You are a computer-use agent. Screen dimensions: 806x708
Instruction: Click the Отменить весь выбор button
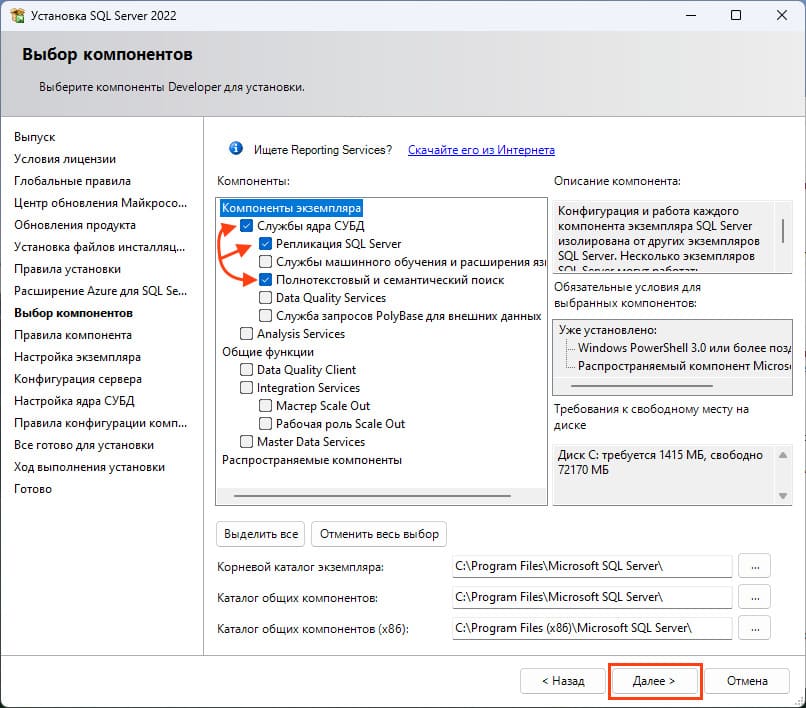[379, 534]
